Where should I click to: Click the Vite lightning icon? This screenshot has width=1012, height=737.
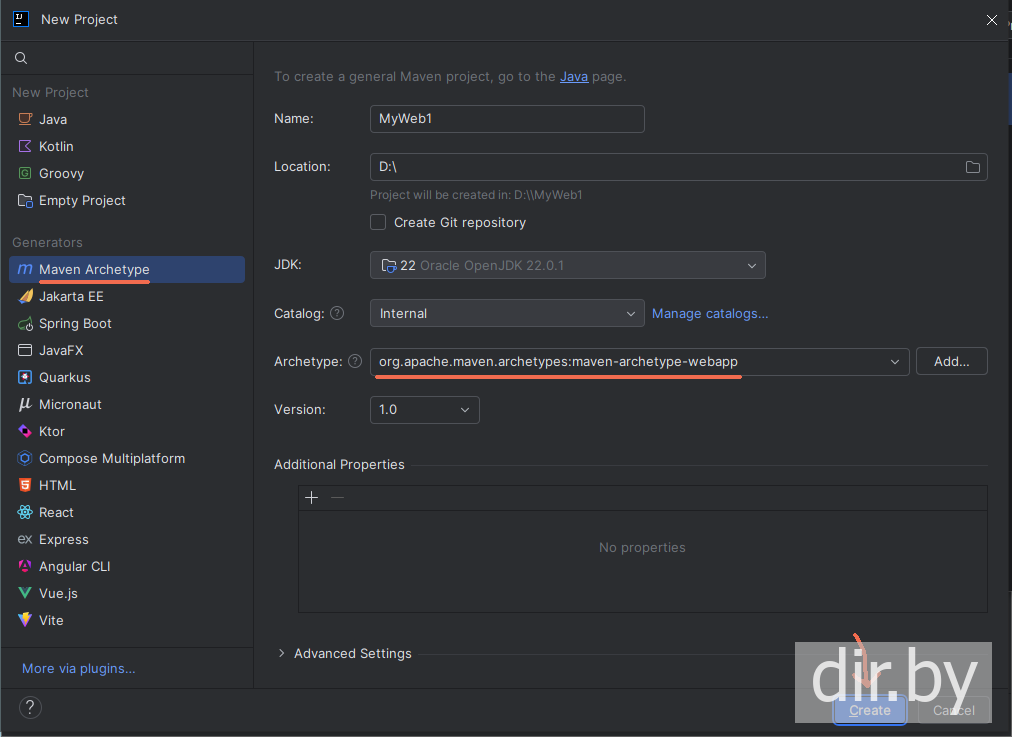(25, 620)
